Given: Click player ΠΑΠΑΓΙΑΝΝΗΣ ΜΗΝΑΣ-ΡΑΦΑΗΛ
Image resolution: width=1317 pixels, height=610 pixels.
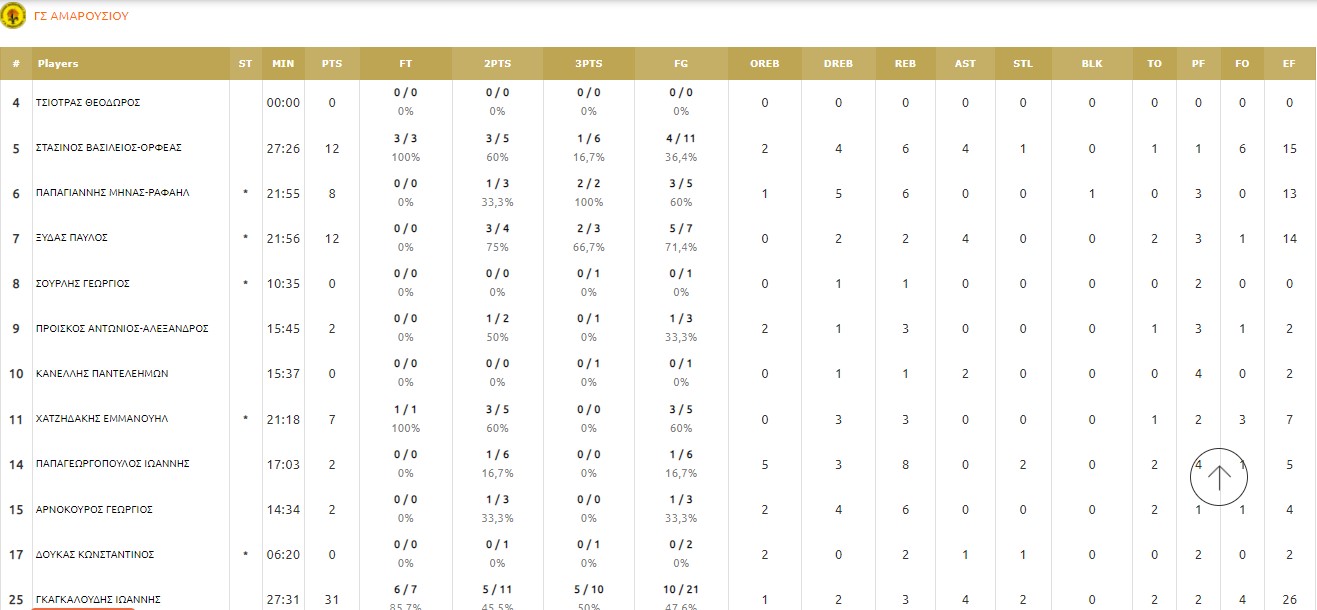Looking at the screenshot, I should [113, 193].
